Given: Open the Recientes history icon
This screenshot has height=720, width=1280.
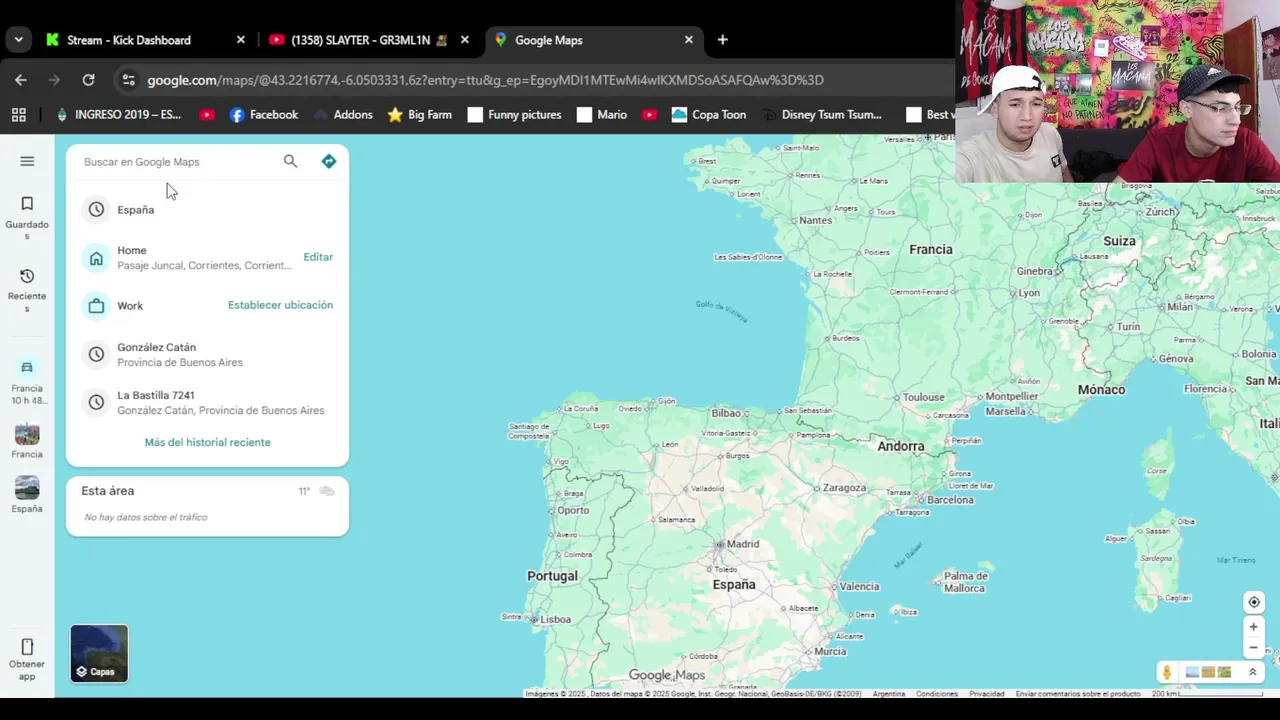Looking at the screenshot, I should (27, 276).
